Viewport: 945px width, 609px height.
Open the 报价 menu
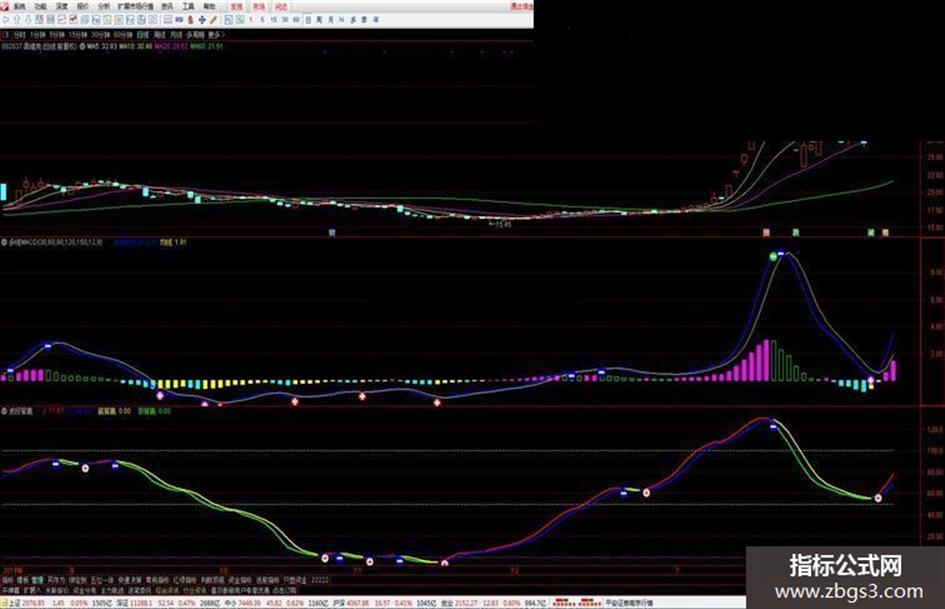click(x=83, y=7)
